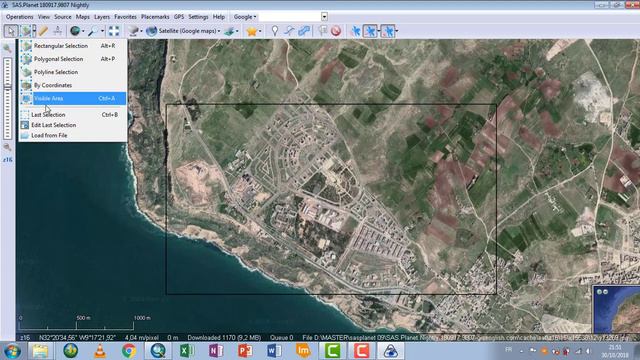The width and height of the screenshot is (640, 360).
Task: Open the Favorites menu
Action: pyautogui.click(x=125, y=17)
